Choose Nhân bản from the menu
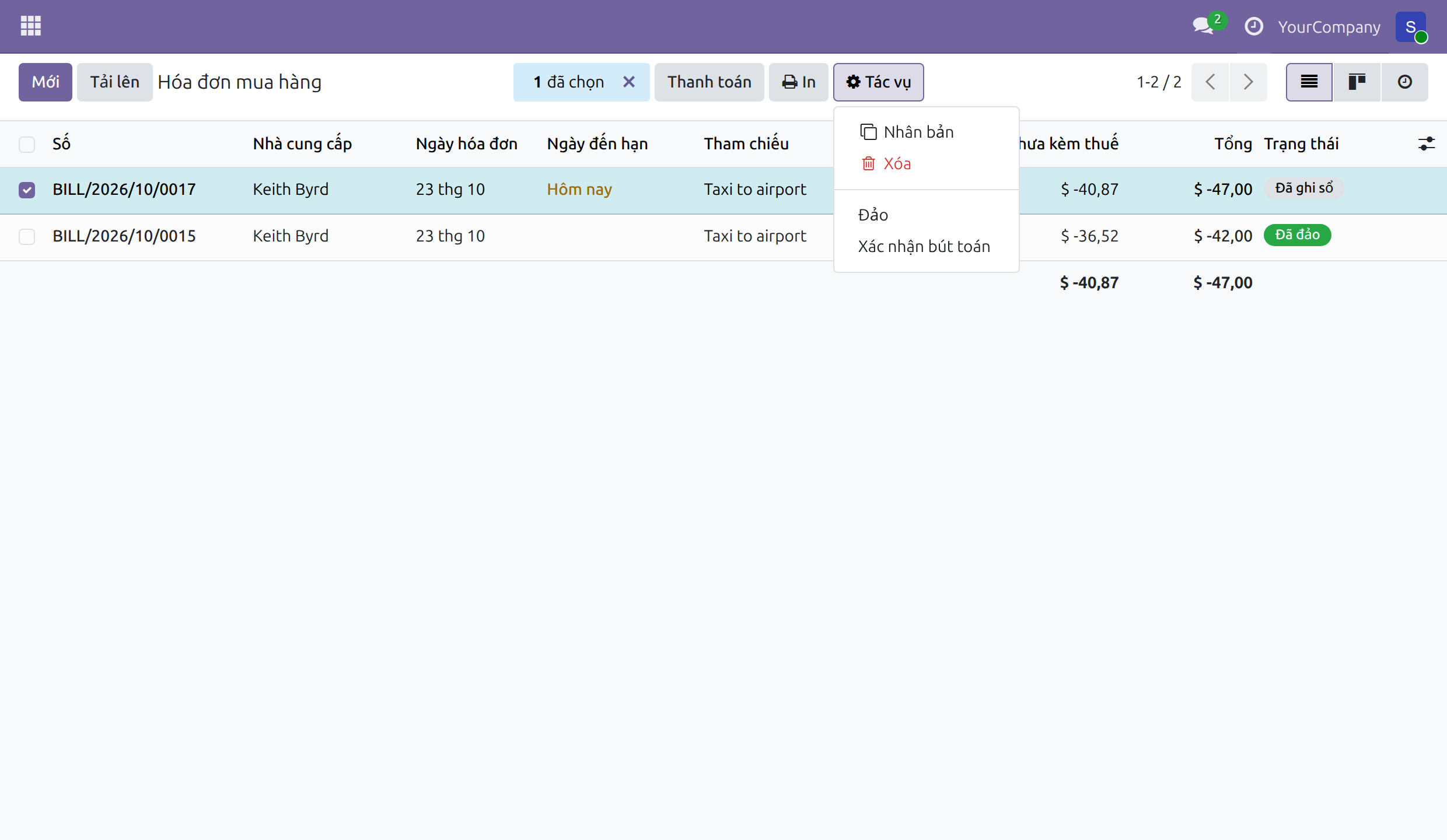 [927, 132]
